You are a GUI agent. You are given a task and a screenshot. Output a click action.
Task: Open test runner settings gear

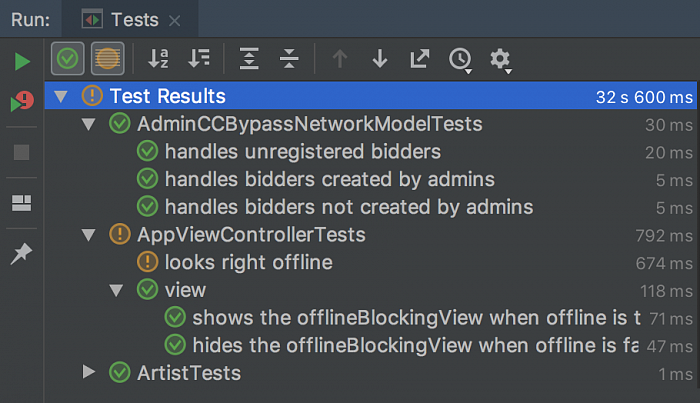point(500,59)
